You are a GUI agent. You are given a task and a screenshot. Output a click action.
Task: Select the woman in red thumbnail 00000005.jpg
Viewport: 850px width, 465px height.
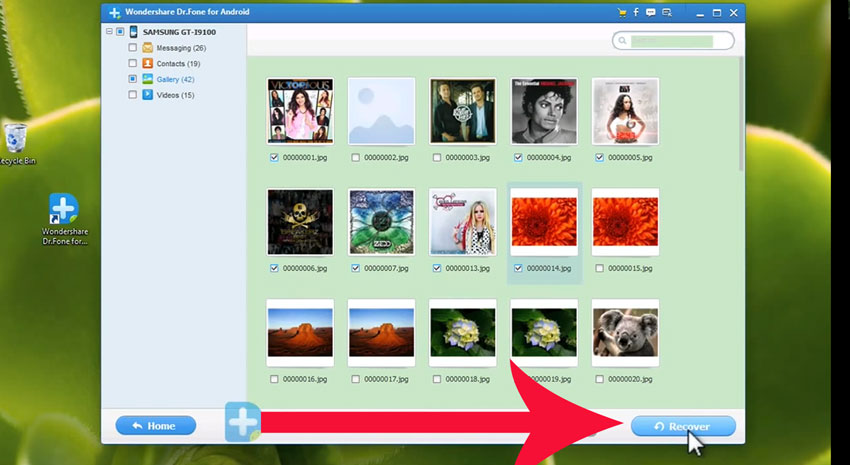coord(626,111)
